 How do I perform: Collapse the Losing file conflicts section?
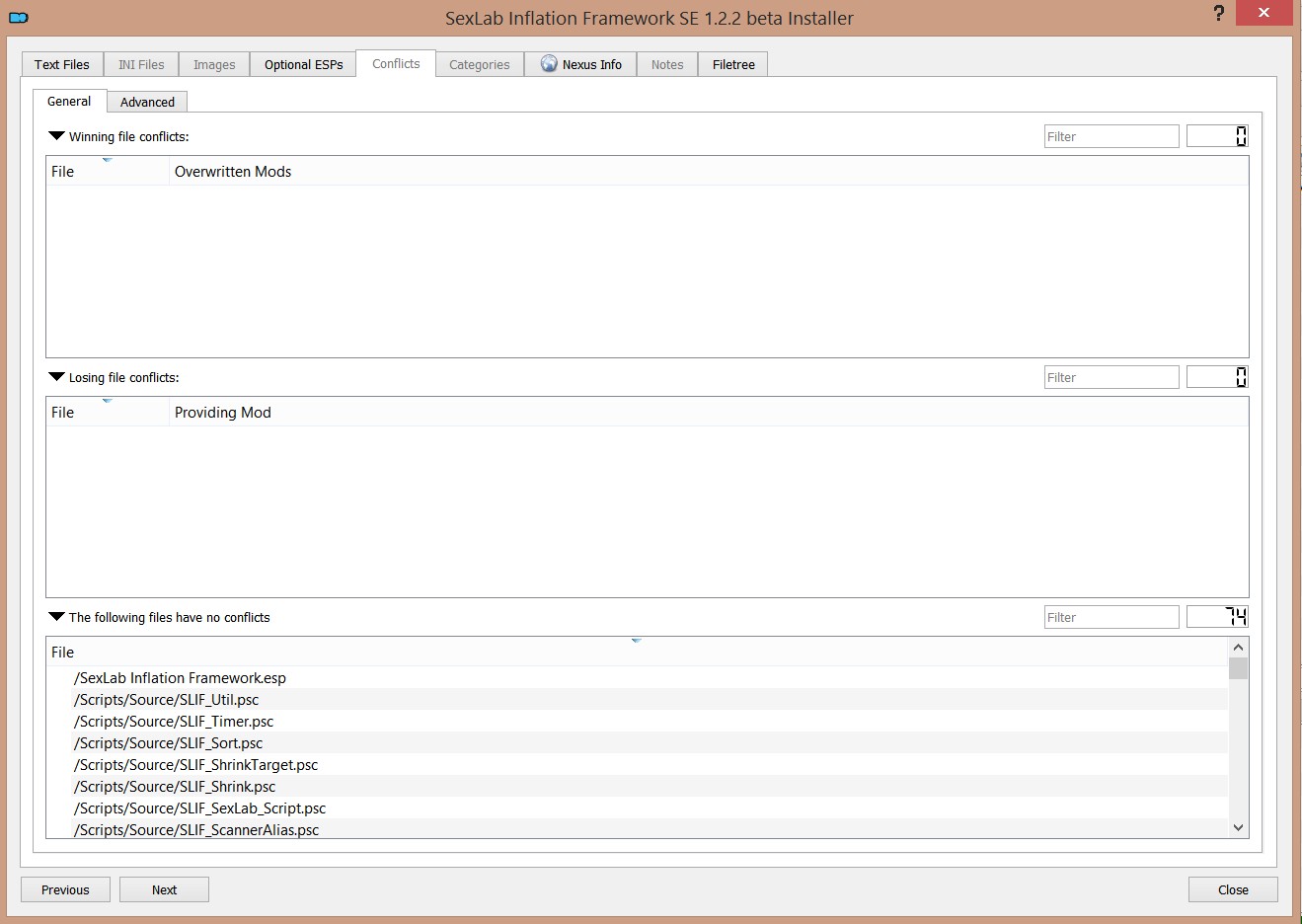pos(56,376)
